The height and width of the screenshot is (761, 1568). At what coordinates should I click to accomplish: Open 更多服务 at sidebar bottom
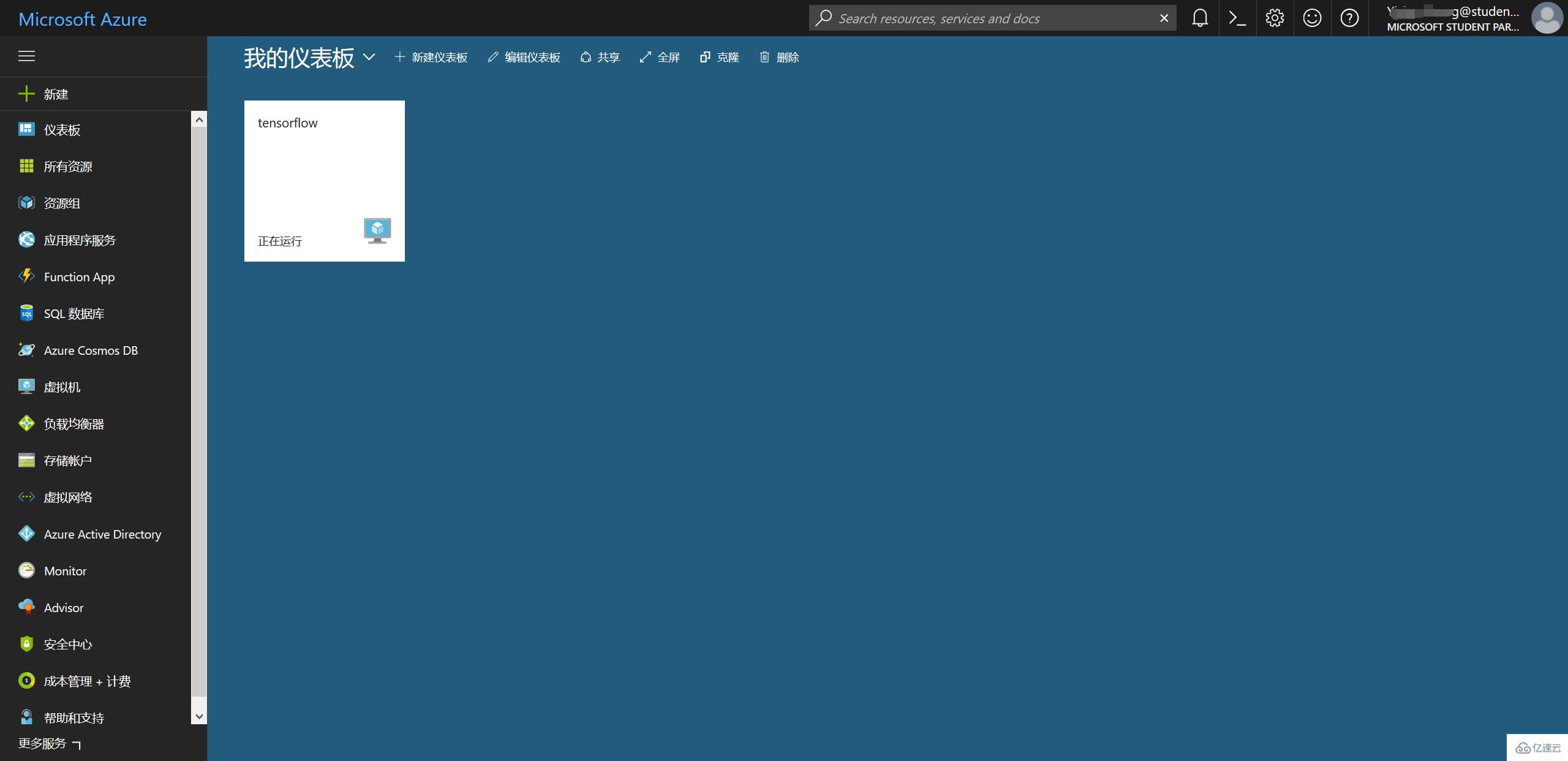(49, 743)
